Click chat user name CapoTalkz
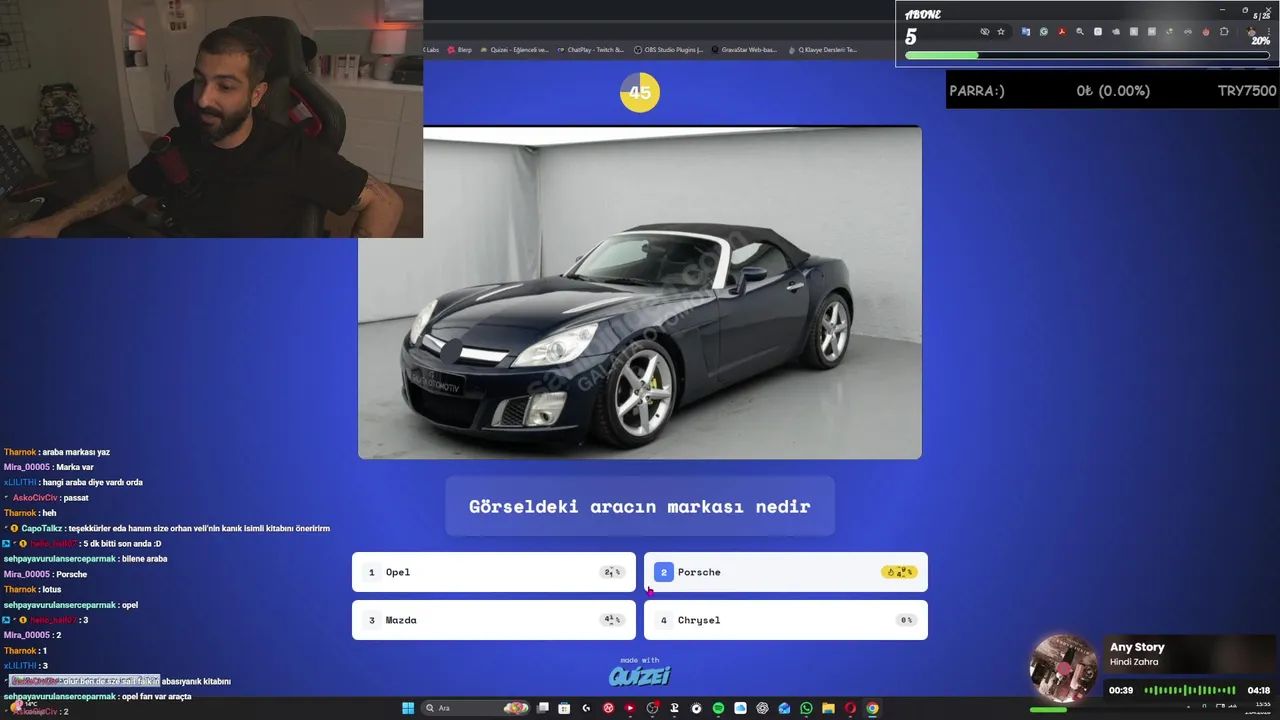 40,528
